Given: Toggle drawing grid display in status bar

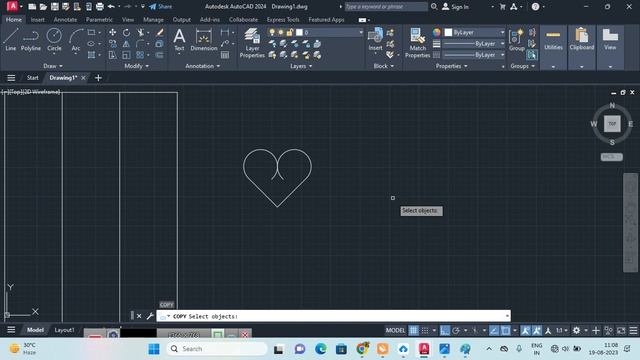Looking at the screenshot, I should pyautogui.click(x=413, y=330).
